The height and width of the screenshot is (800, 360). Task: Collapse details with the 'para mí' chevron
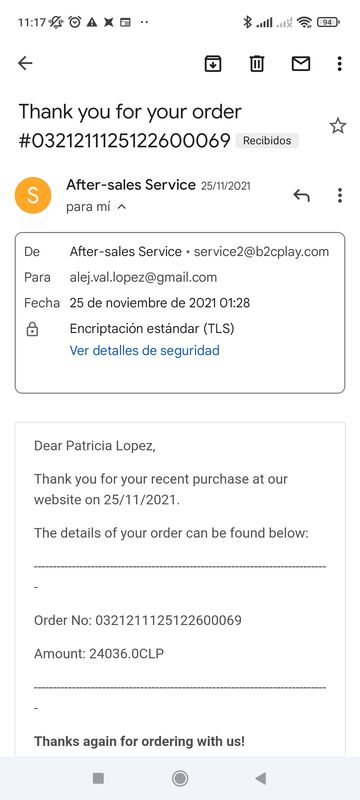point(121,207)
